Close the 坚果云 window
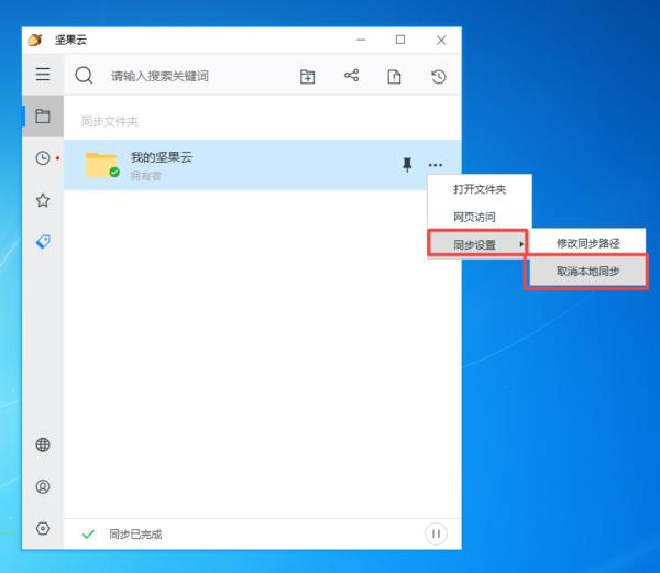This screenshot has height=573, width=660. coord(441,40)
